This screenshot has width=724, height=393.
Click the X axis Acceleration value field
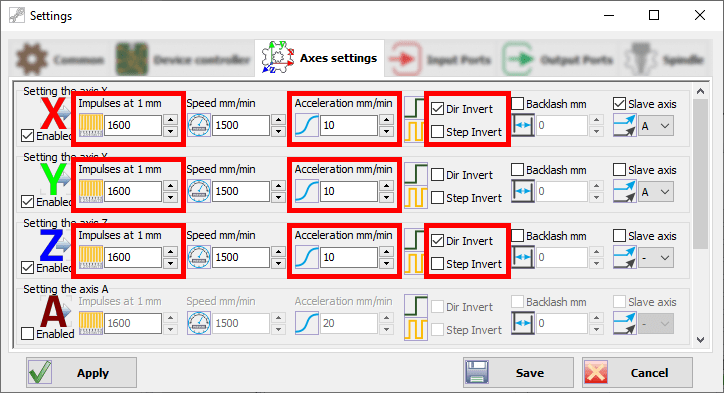(x=349, y=125)
